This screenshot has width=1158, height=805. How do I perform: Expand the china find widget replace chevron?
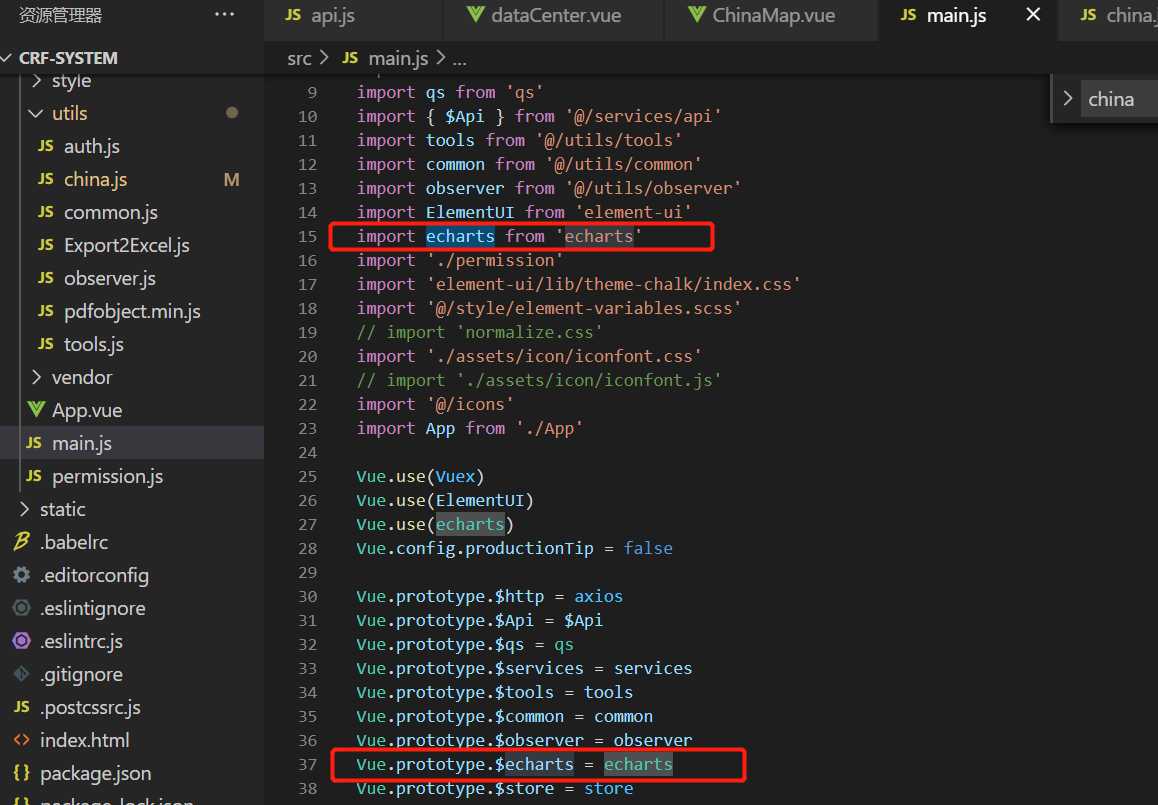tap(1067, 98)
